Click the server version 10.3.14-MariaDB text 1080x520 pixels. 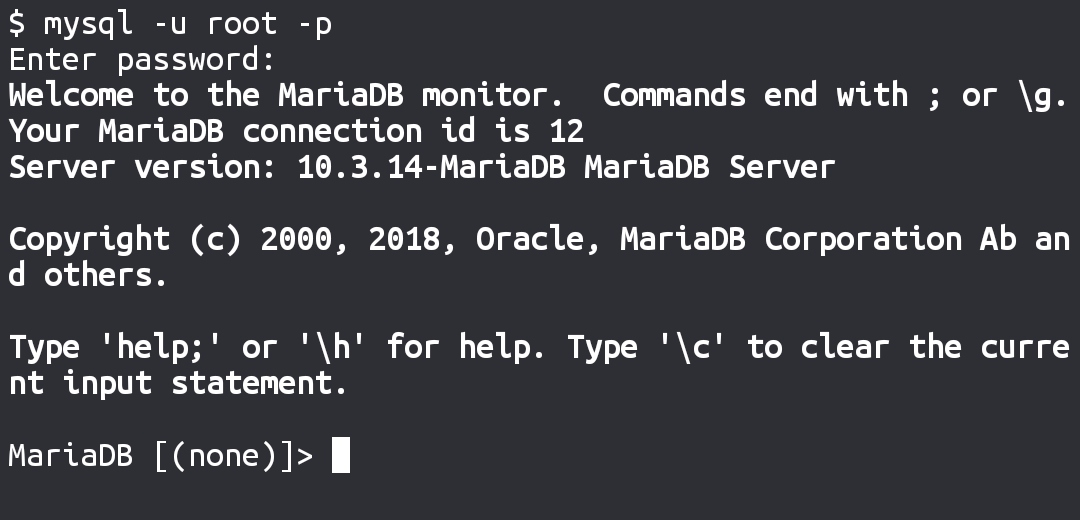(x=431, y=167)
